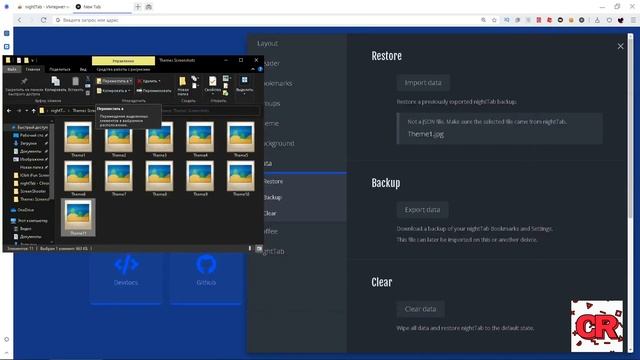Select the New Tab browser tab
The image size is (640, 360).
103,7
